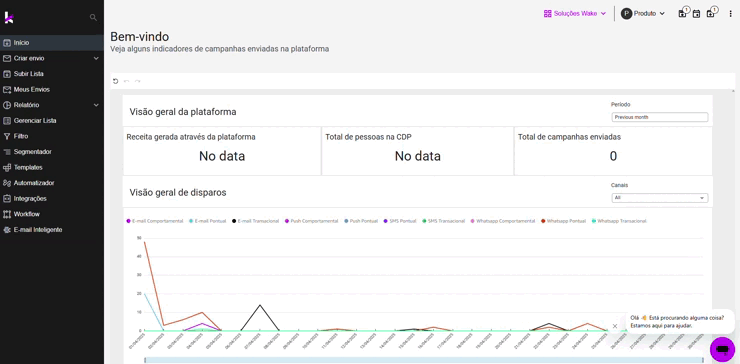Click the Produto avatar circle with P
The image size is (740, 364).
[626, 14]
